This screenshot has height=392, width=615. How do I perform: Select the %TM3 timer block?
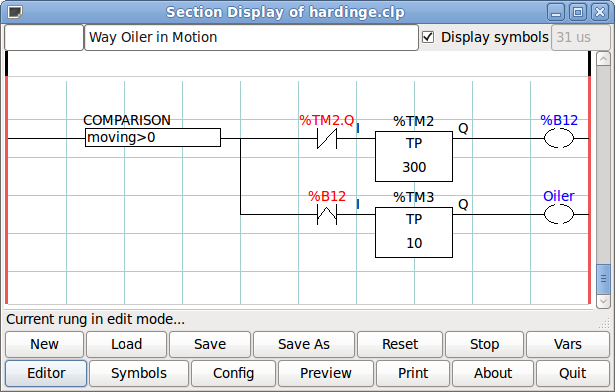tap(414, 232)
